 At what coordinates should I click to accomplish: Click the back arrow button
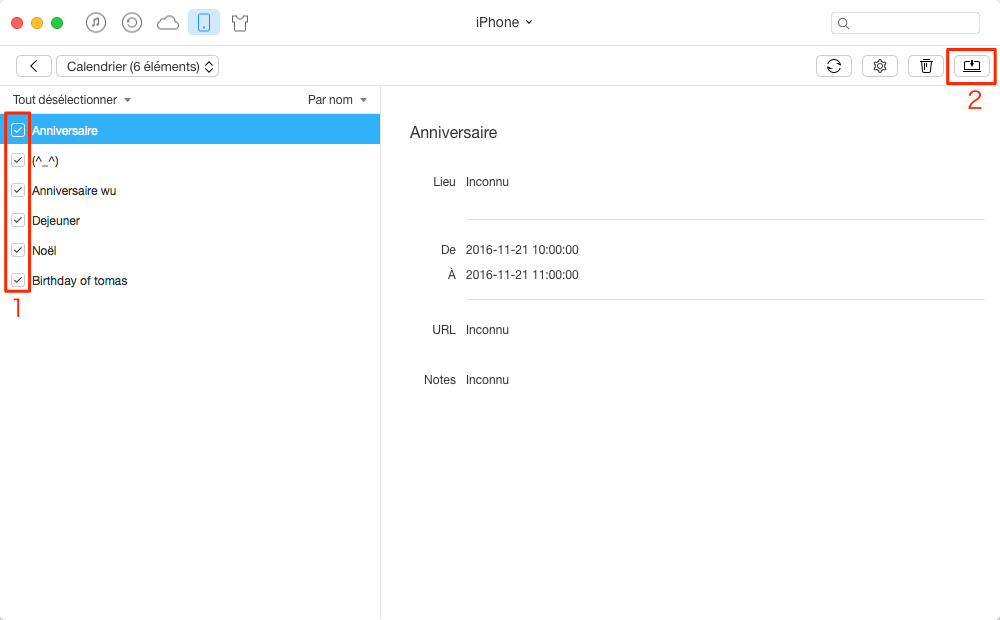[34, 66]
